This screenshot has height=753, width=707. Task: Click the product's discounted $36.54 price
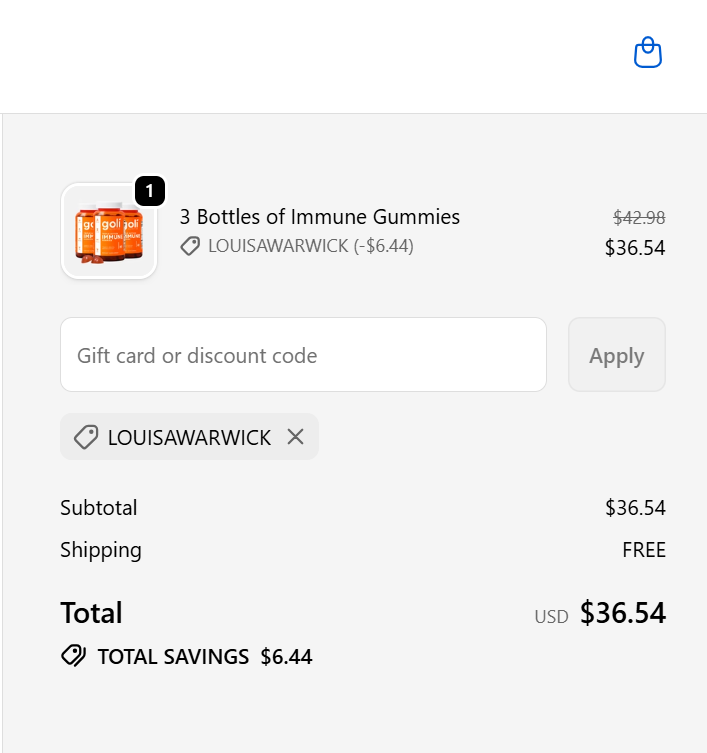point(635,248)
